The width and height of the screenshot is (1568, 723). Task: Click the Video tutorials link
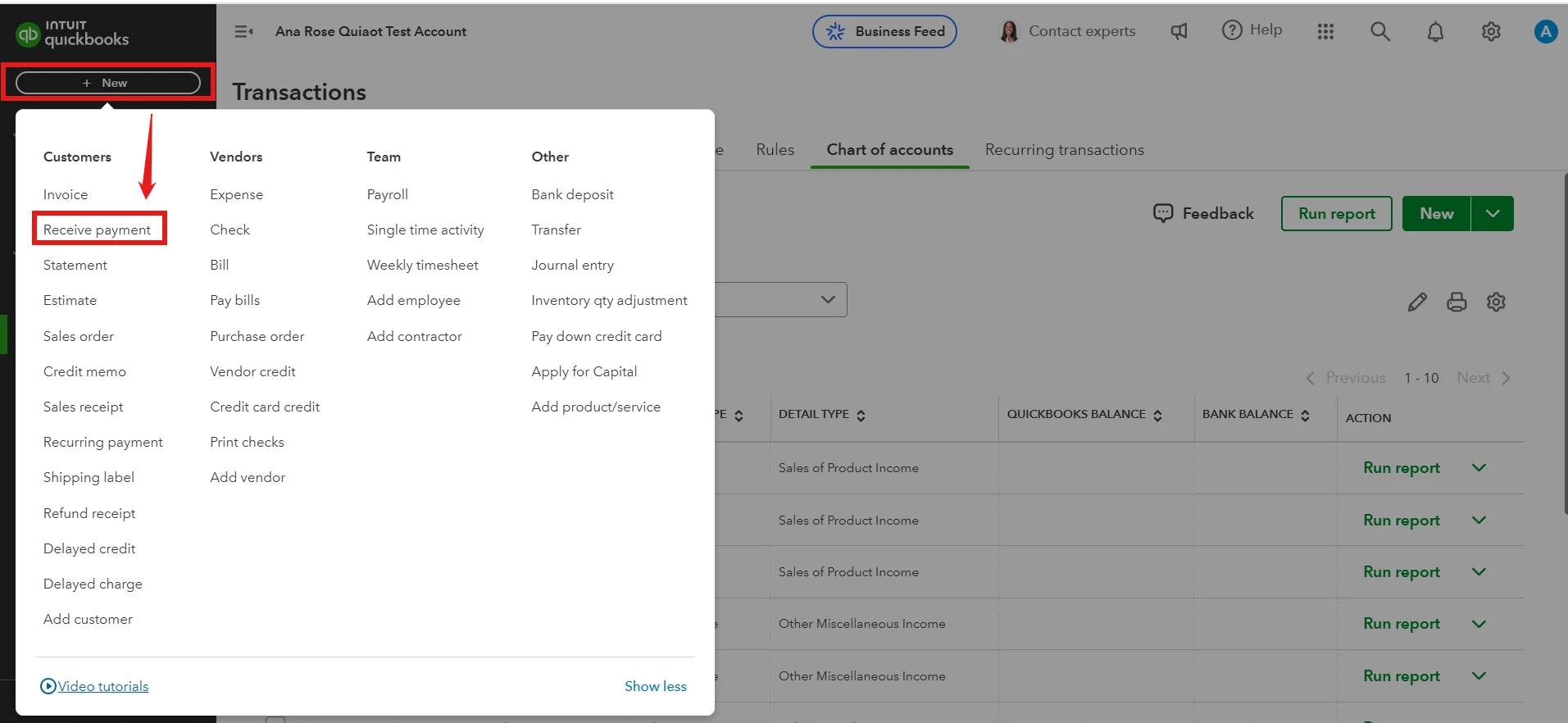pyautogui.click(x=103, y=686)
